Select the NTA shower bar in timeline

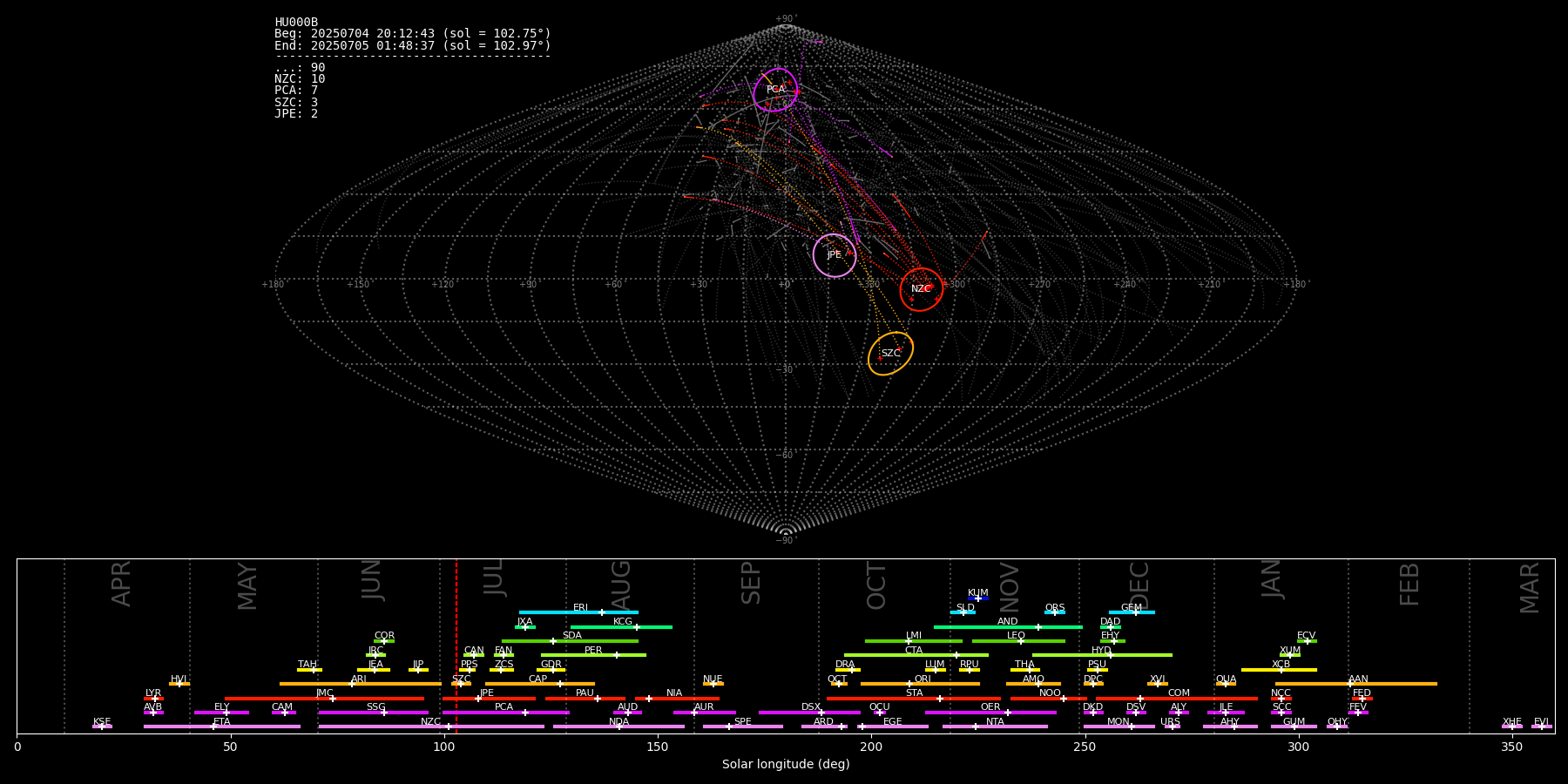tap(995, 727)
